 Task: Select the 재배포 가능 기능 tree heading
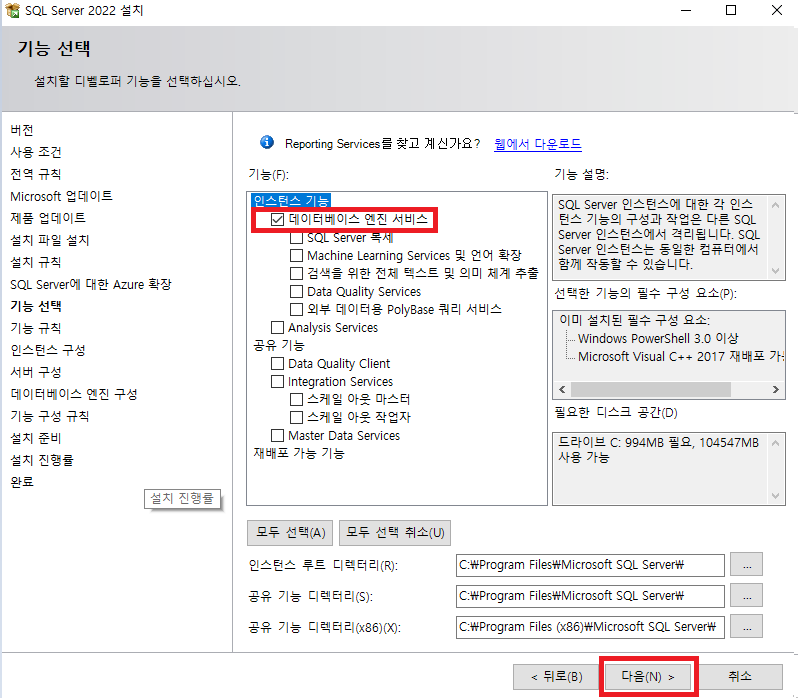pyautogui.click(x=299, y=453)
